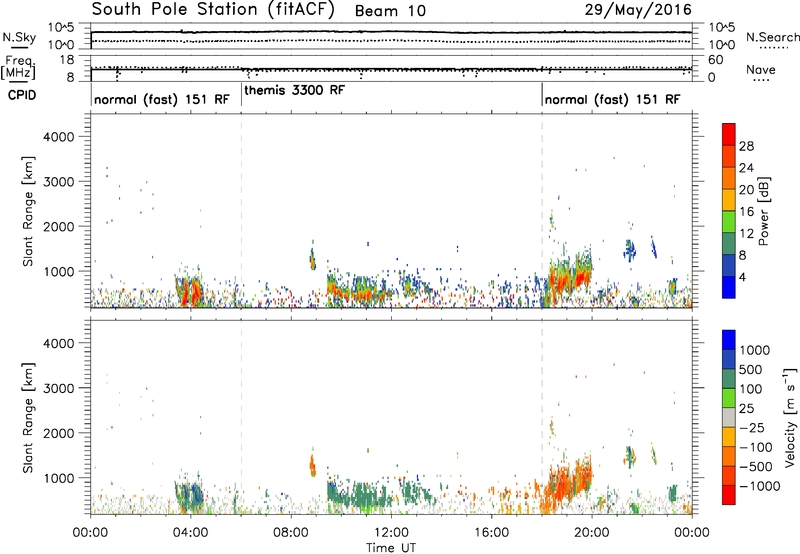Click the '2000' tick of the velocity panel
800x554 pixels.
pos(58,433)
